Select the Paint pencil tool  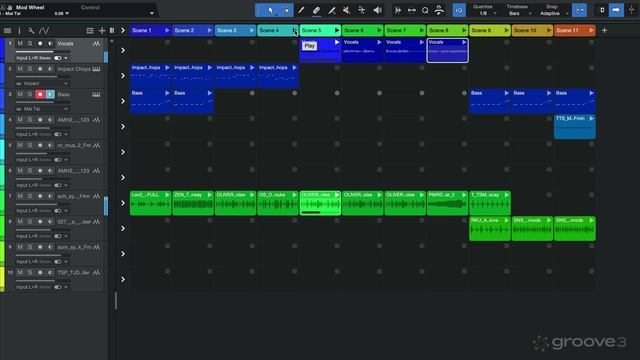click(x=301, y=10)
